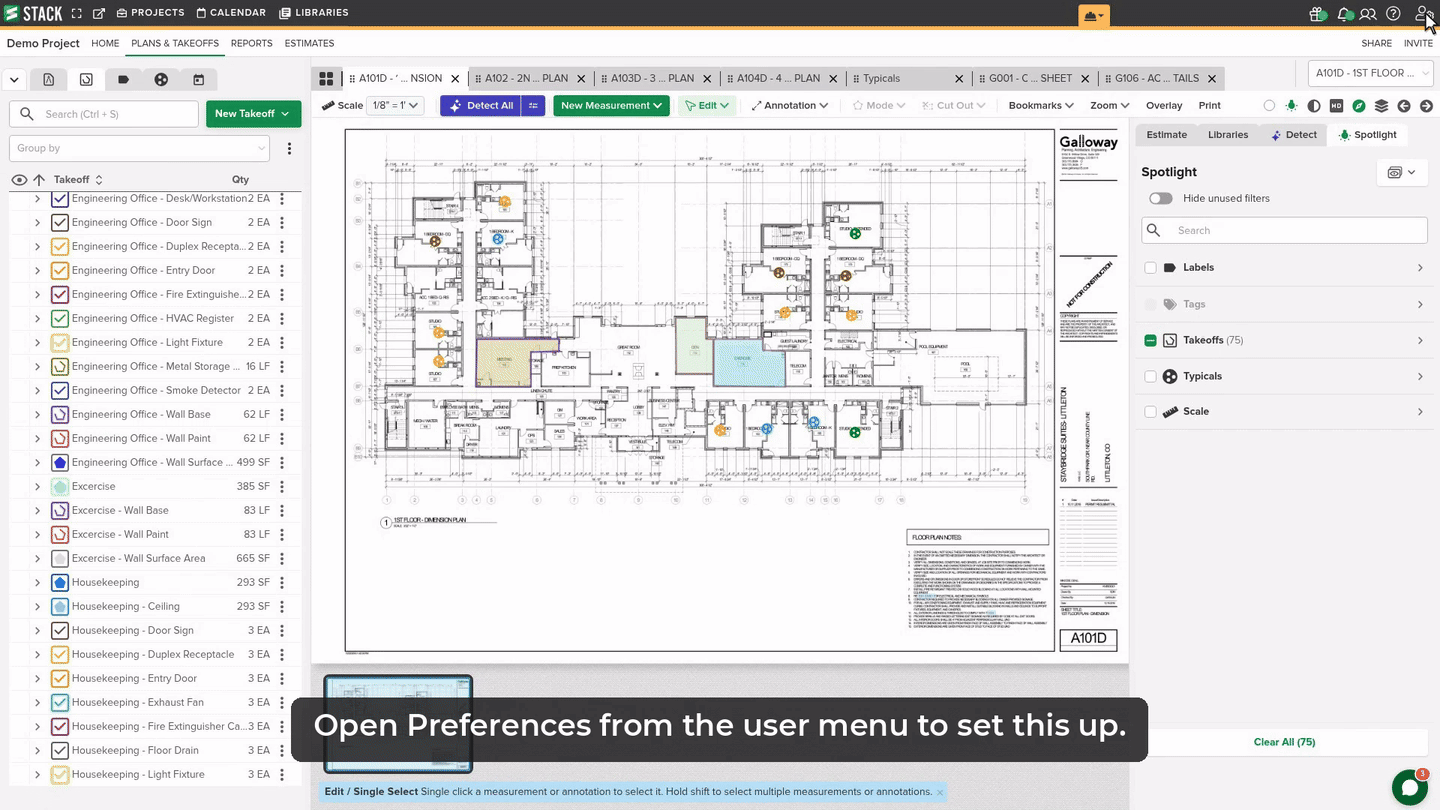Toggle the HD plan quality icon
This screenshot has width=1440, height=810.
1336,106
